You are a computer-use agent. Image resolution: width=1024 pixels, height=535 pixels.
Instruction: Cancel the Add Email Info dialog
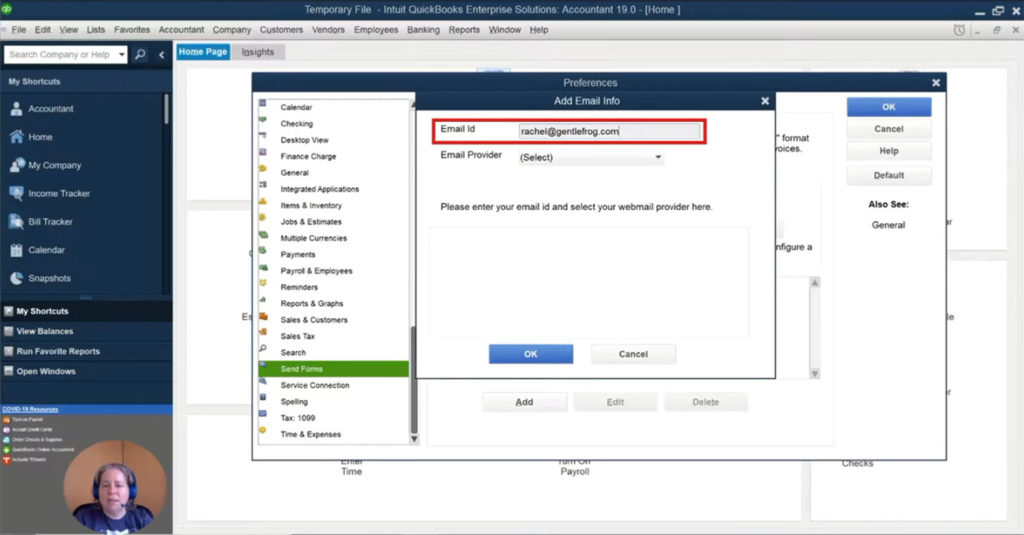pos(633,354)
